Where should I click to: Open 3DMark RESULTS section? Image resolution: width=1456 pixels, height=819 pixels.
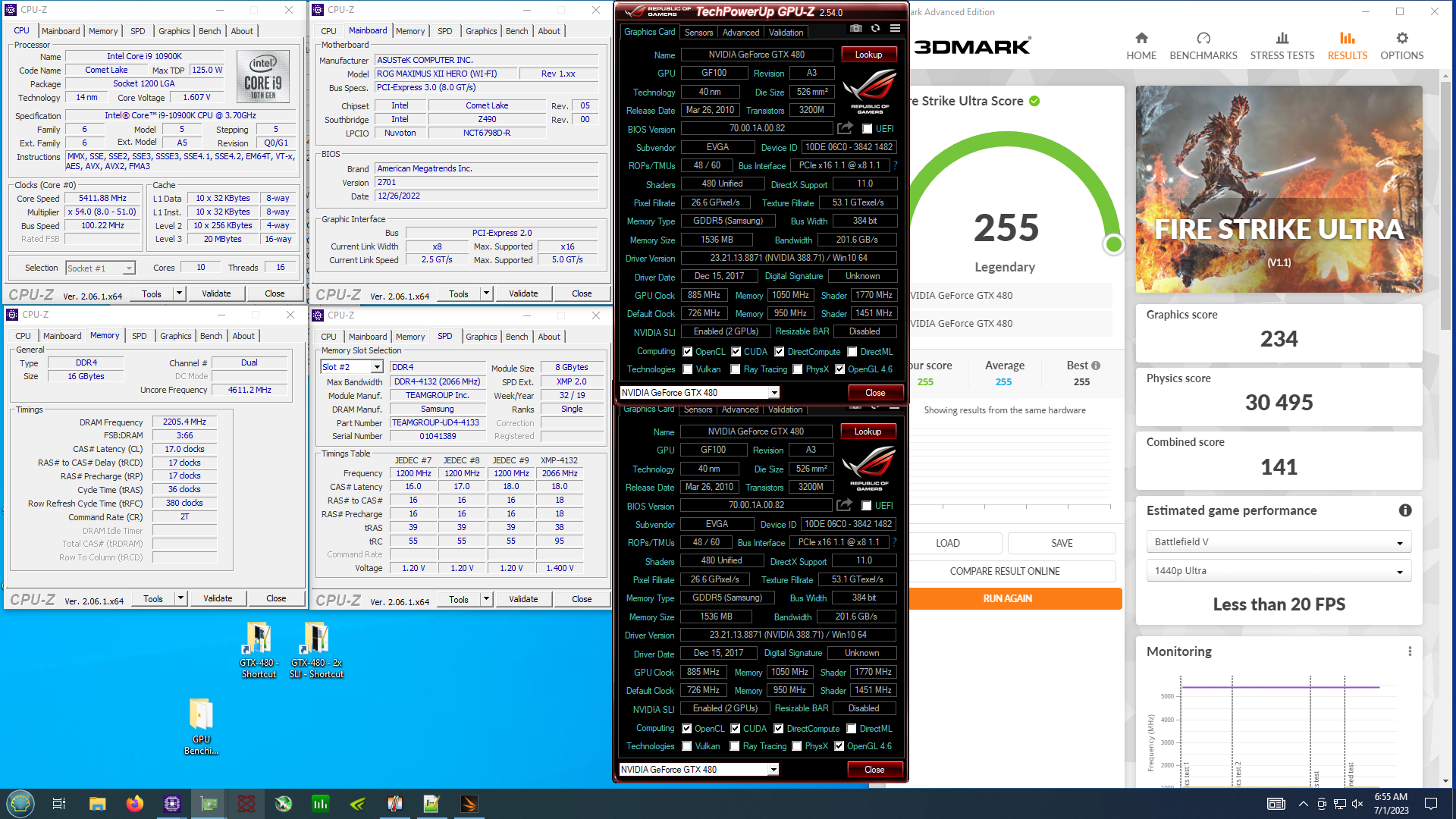pyautogui.click(x=1348, y=46)
